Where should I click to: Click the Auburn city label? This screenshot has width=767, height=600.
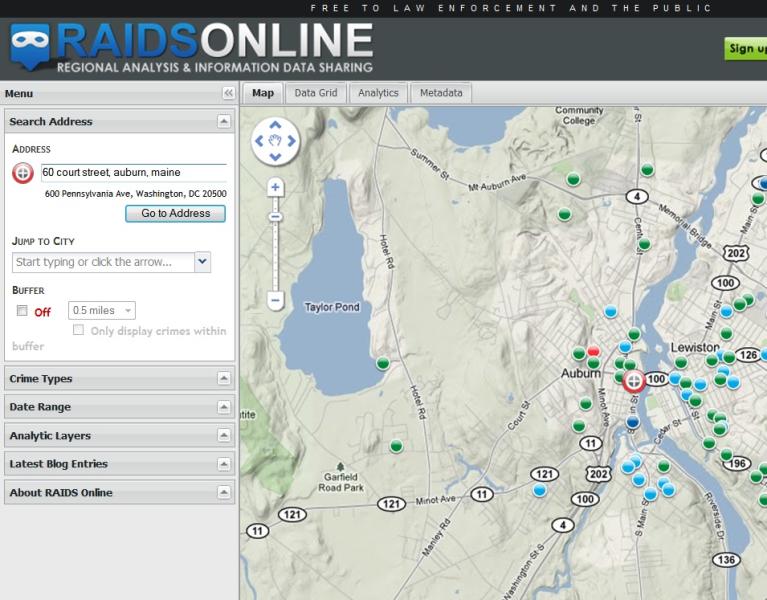pos(580,374)
